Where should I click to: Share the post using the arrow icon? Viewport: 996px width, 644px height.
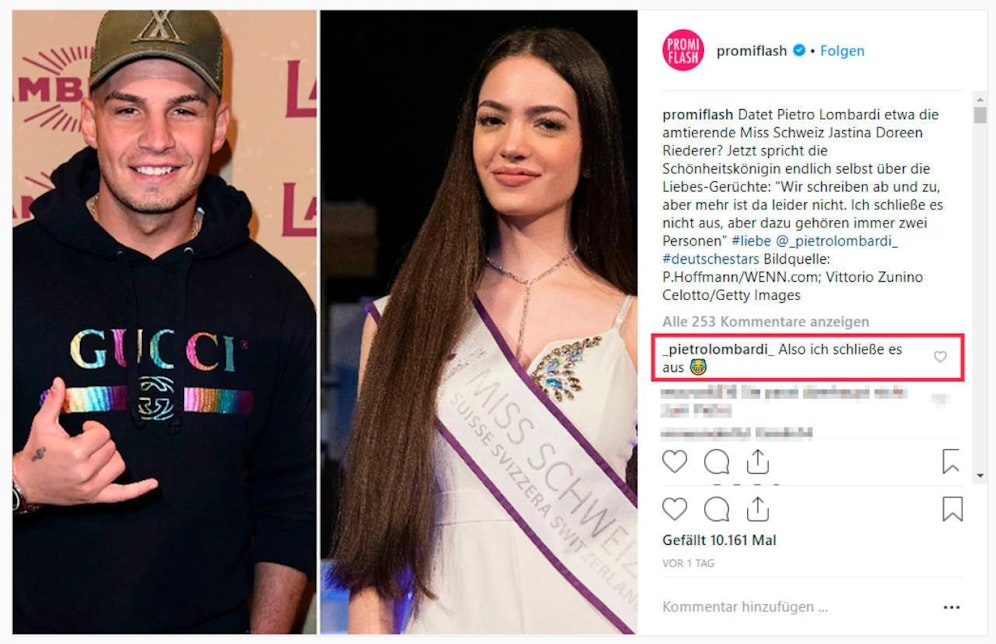tap(757, 461)
